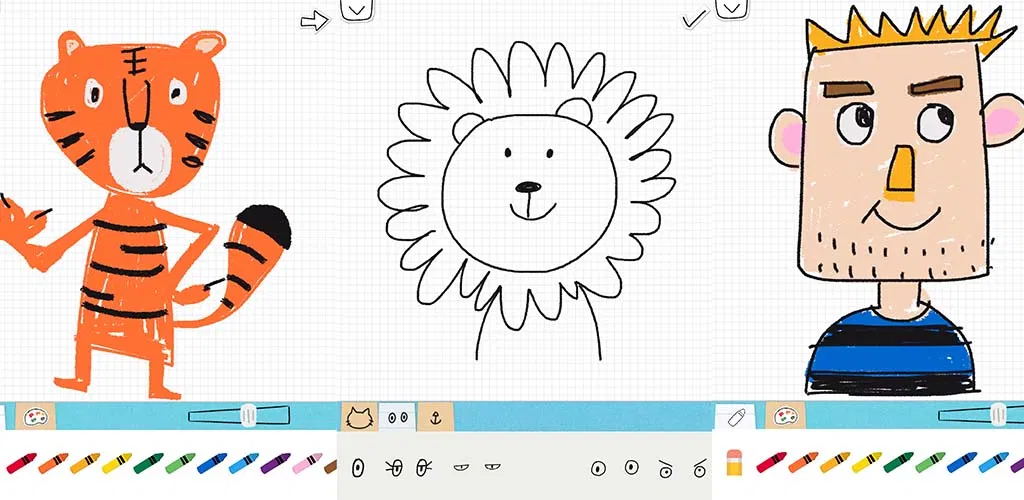Open the color palette in the tiger panel
Image resolution: width=1024 pixels, height=500 pixels.
pyautogui.click(x=34, y=416)
